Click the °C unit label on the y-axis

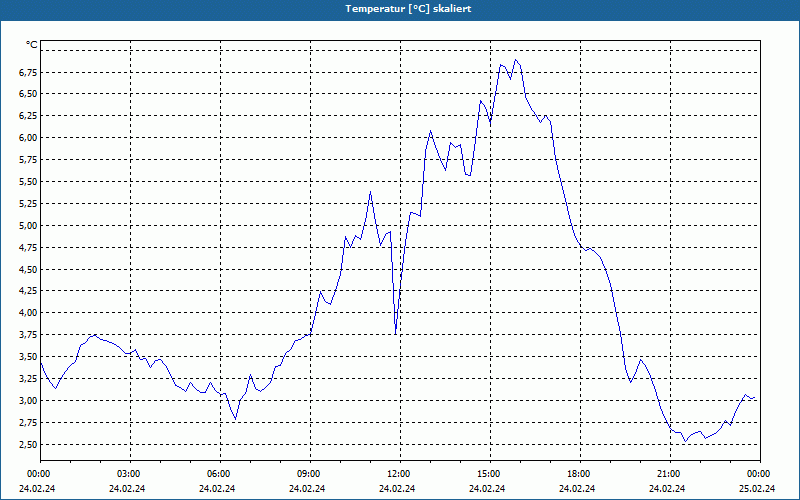pos(32,45)
